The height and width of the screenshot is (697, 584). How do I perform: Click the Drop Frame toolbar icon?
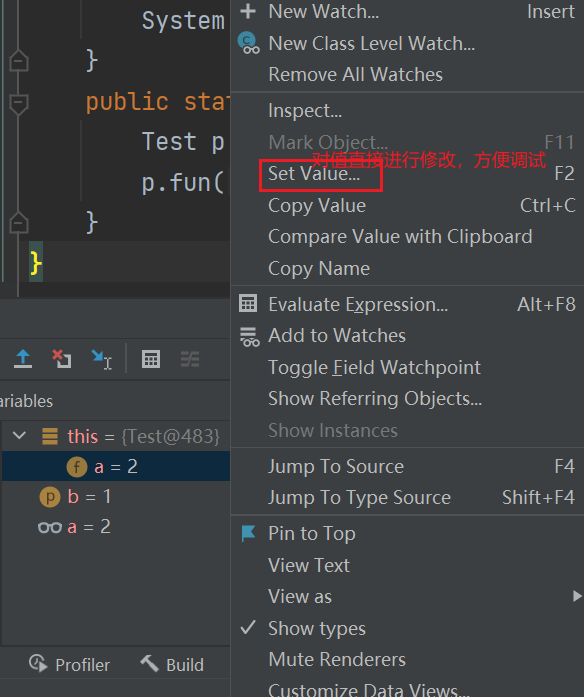coord(61,359)
